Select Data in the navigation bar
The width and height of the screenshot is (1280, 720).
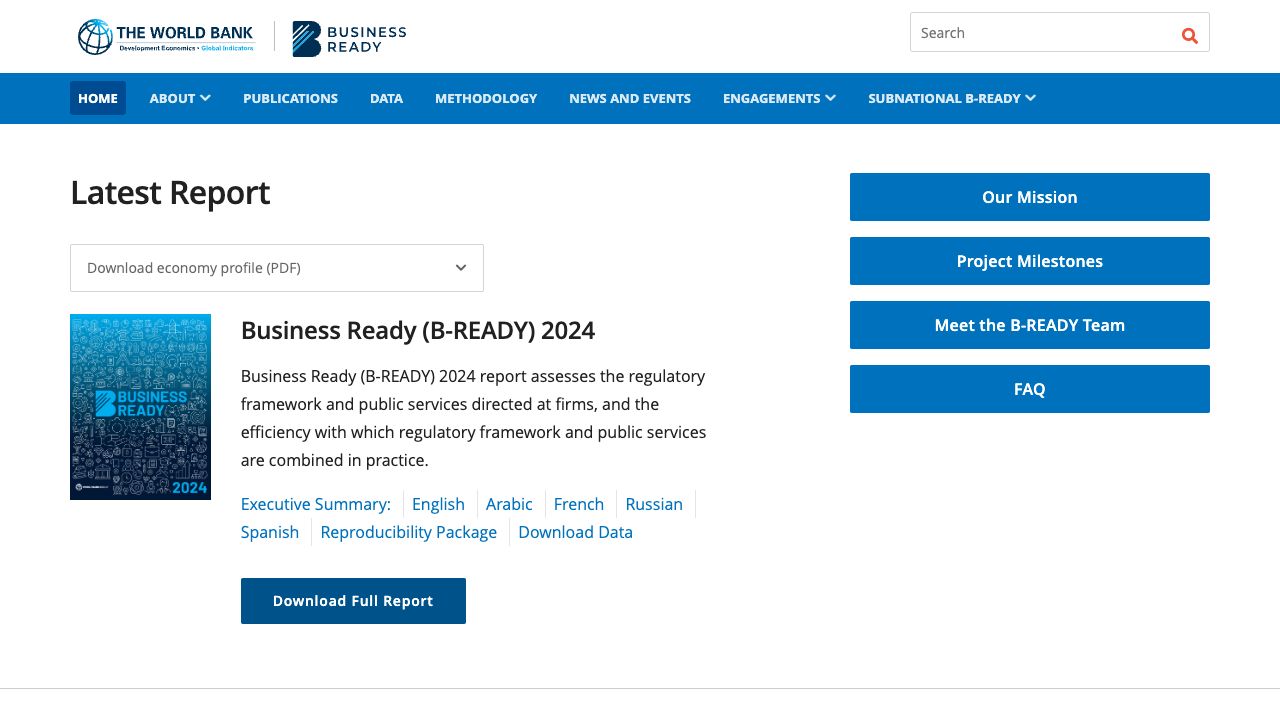click(386, 98)
